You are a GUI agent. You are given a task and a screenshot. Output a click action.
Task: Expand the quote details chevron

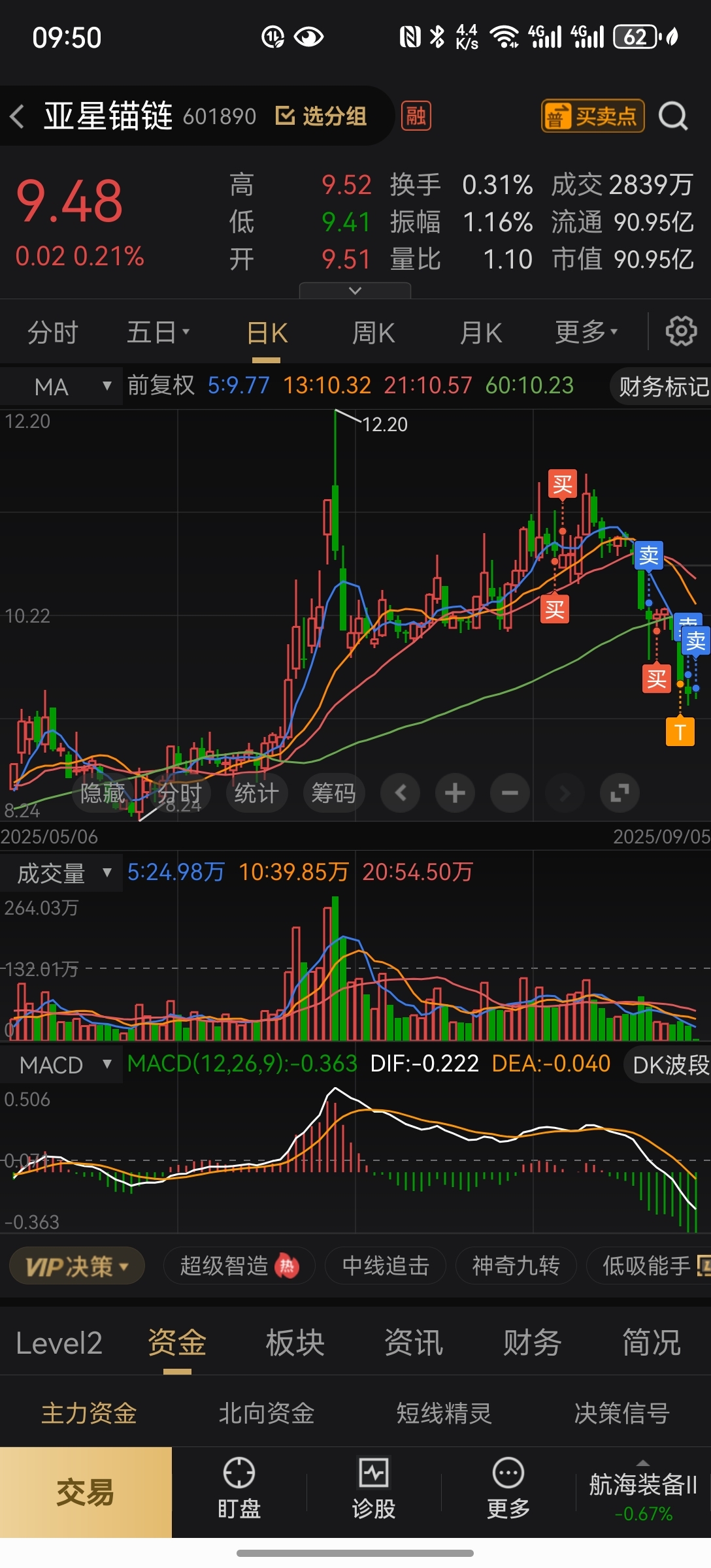tap(355, 291)
